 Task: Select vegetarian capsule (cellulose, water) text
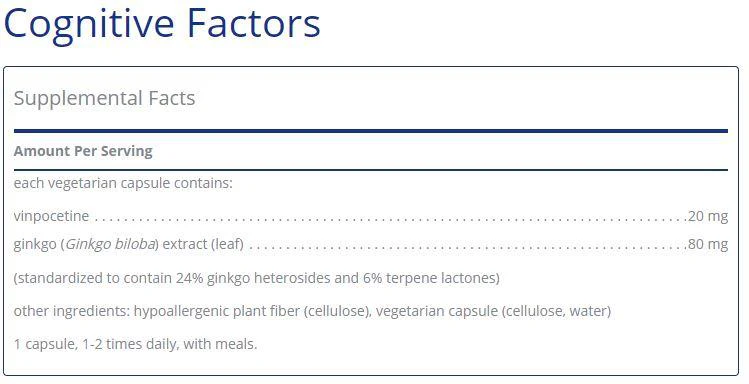pyautogui.click(x=493, y=311)
